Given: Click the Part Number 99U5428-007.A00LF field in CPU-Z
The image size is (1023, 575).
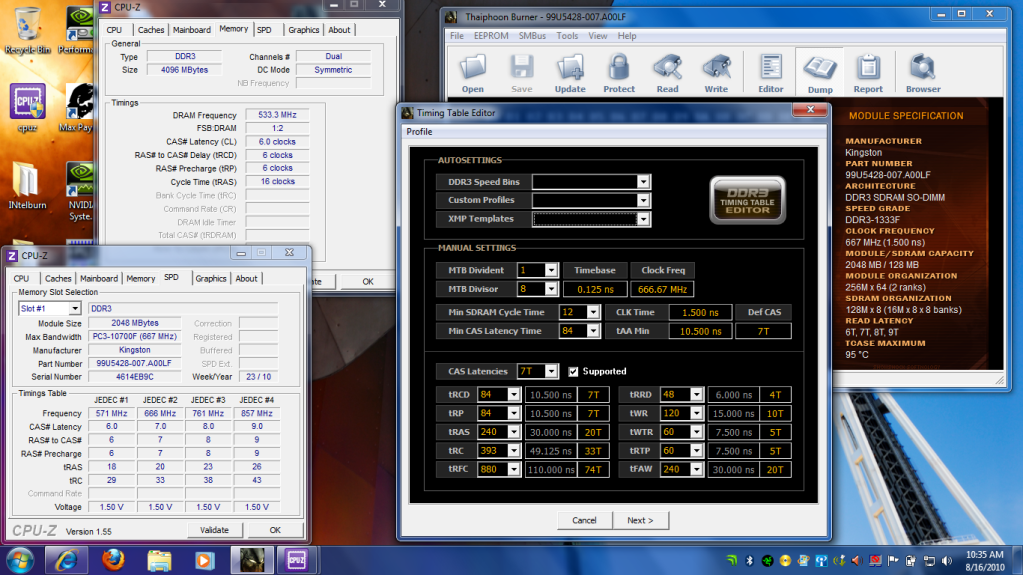Looking at the screenshot, I should click(x=134, y=364).
